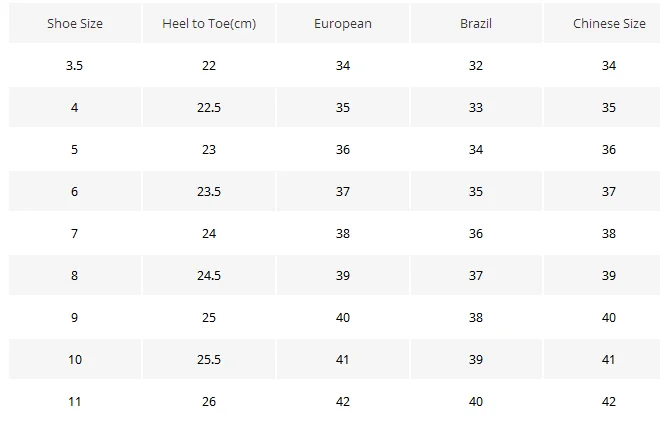Click the 22.5 heel to toe cell
This screenshot has height=422, width=660.
(209, 107)
